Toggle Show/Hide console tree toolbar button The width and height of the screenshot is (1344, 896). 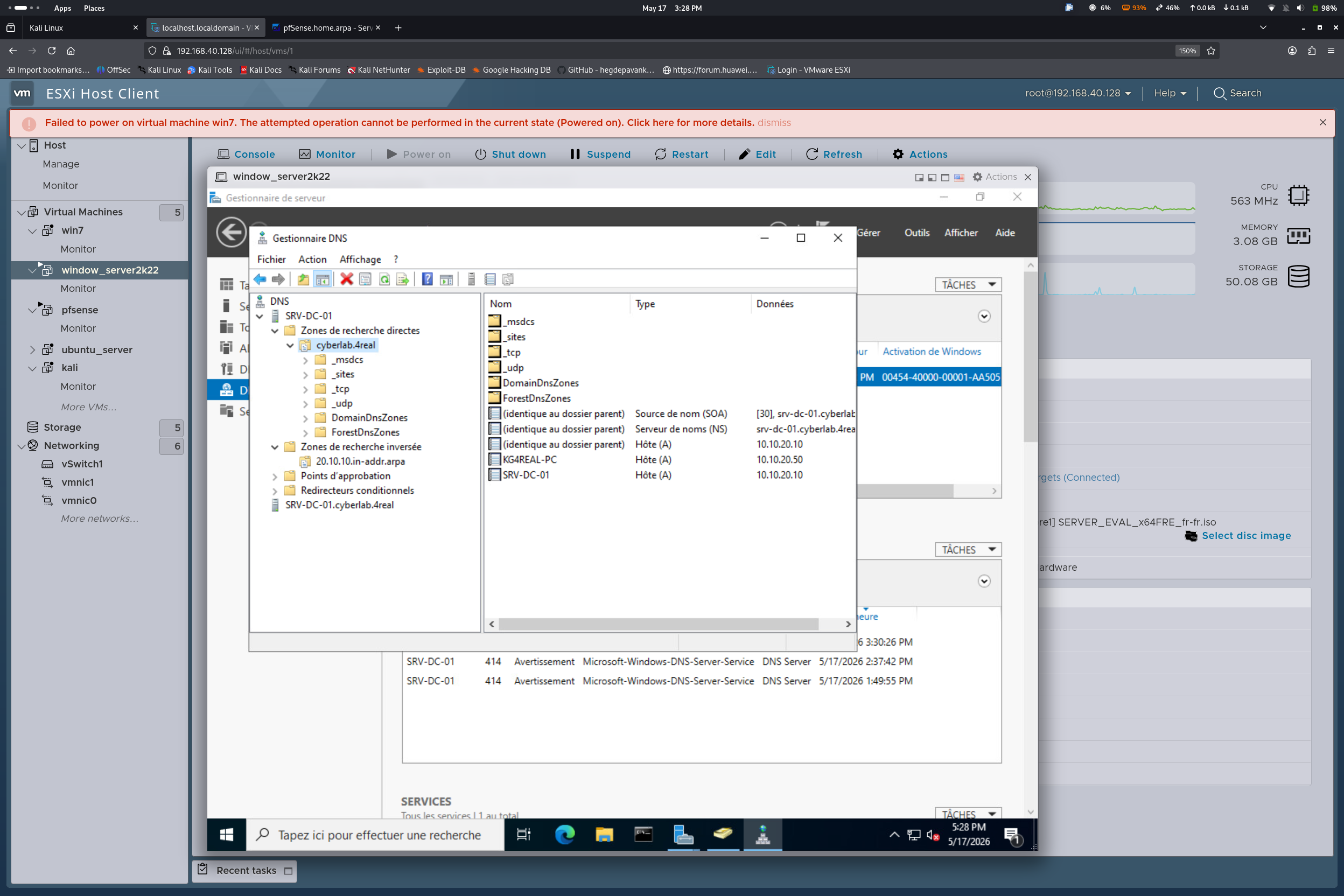tap(323, 279)
